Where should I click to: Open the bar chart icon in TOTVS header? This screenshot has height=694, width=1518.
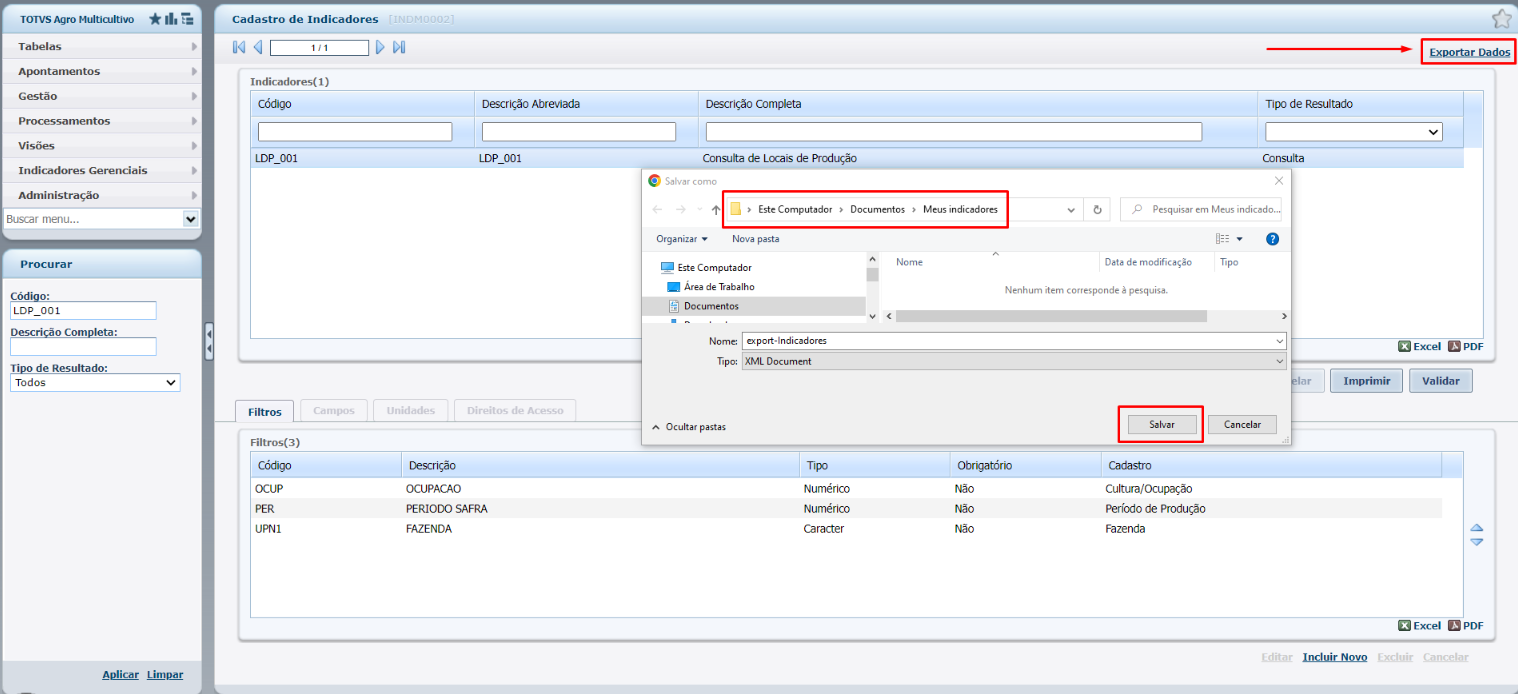[171, 19]
